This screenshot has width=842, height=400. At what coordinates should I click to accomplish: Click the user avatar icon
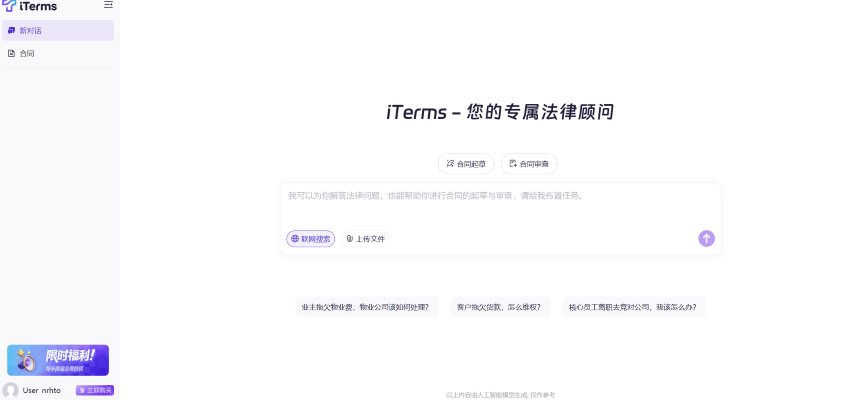click(x=10, y=390)
